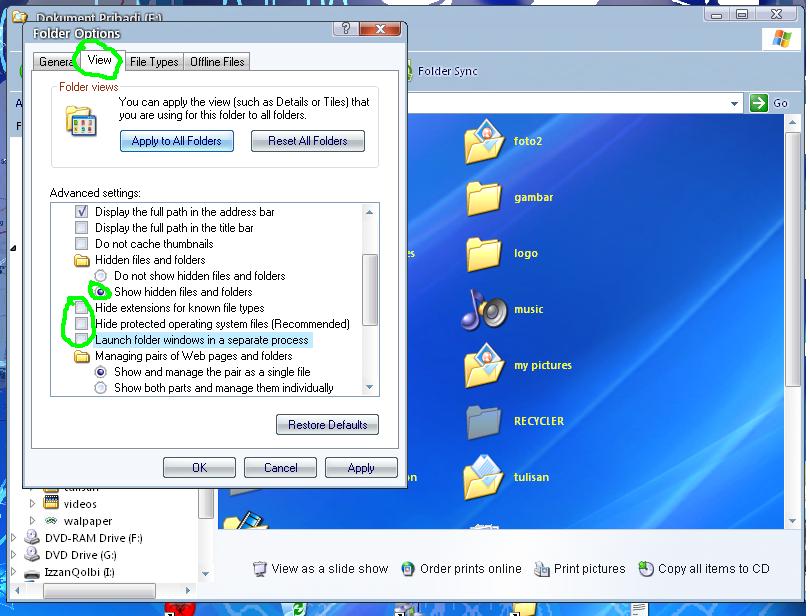Click Apply to All Folders
The image size is (810, 616).
177,141
